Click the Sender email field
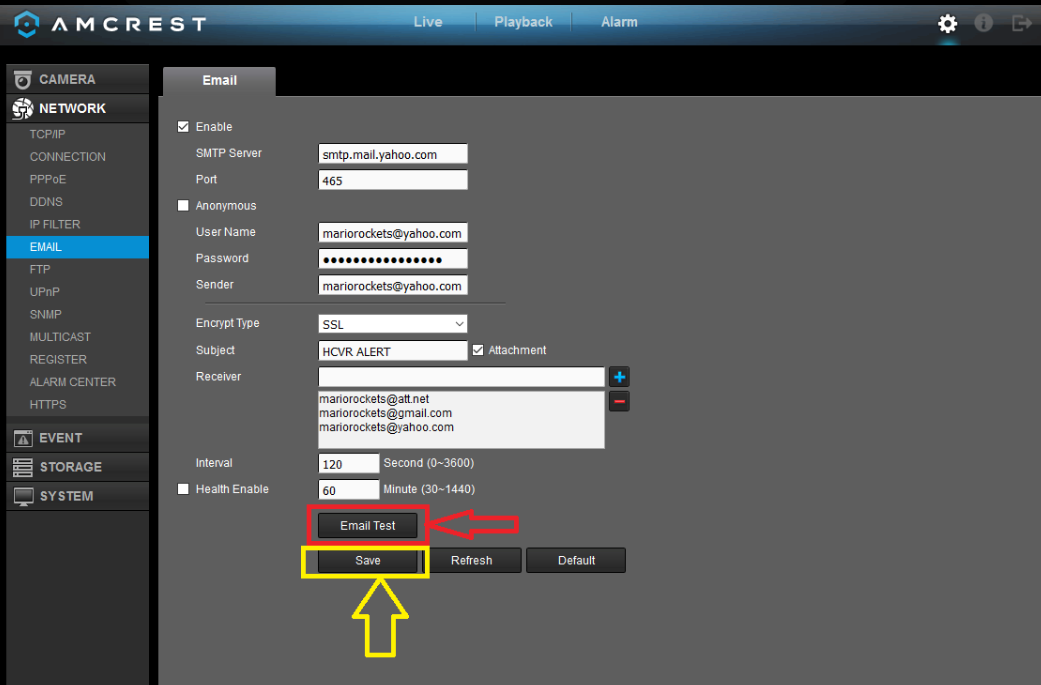The height and width of the screenshot is (685, 1041). coord(393,285)
